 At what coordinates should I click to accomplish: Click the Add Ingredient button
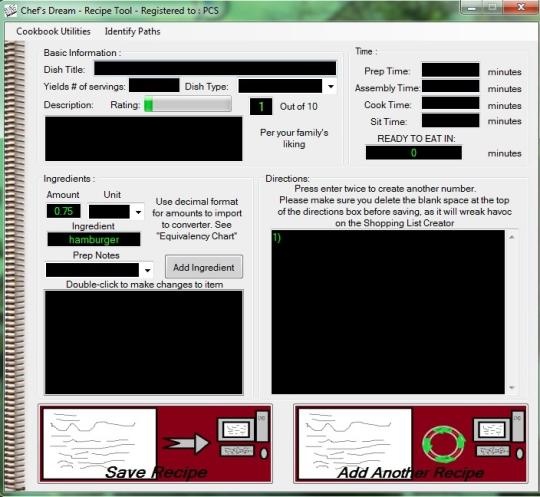click(x=204, y=267)
